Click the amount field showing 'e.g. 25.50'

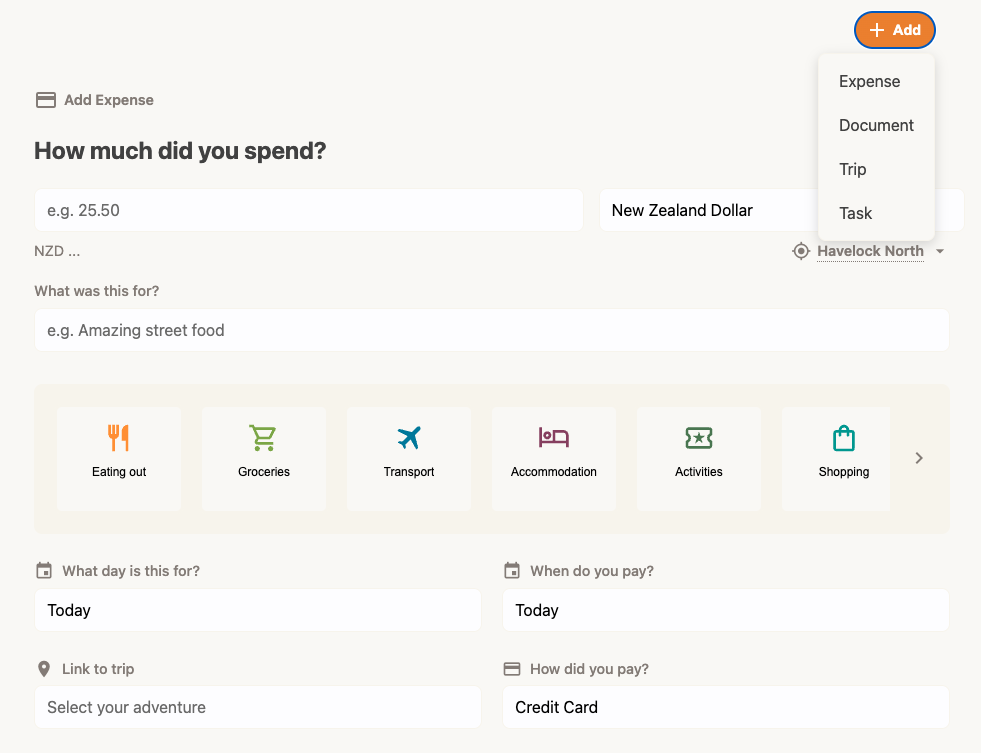307,210
